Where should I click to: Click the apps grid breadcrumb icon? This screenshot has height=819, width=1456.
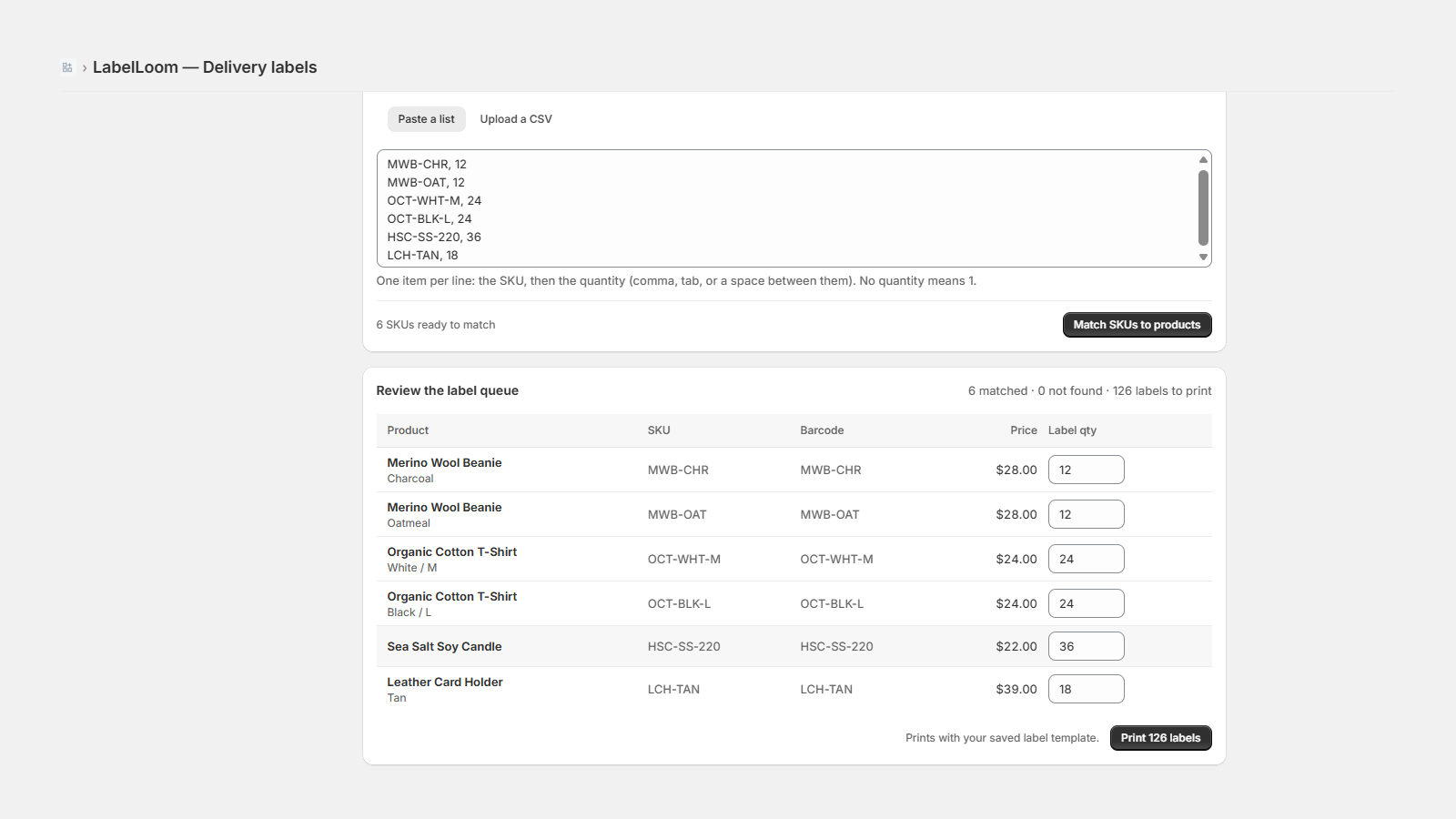pos(67,67)
